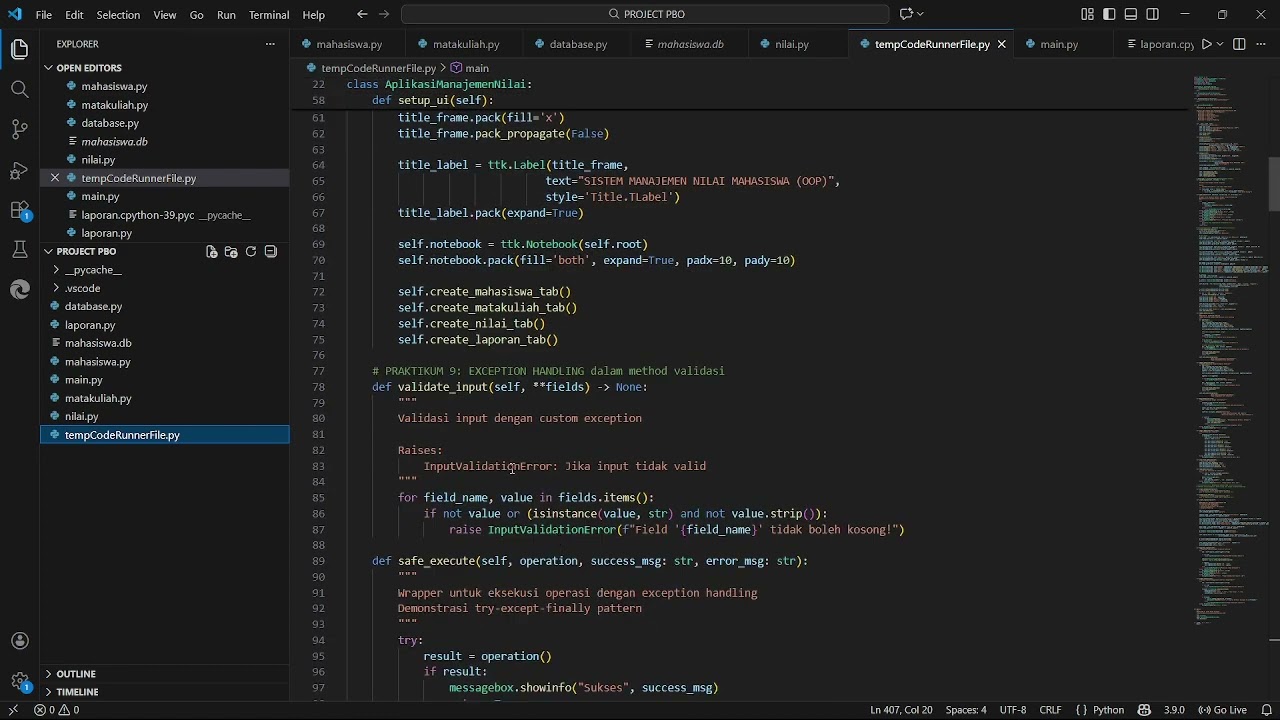This screenshot has height=720, width=1280.
Task: Open the Source Control view
Action: click(19, 129)
